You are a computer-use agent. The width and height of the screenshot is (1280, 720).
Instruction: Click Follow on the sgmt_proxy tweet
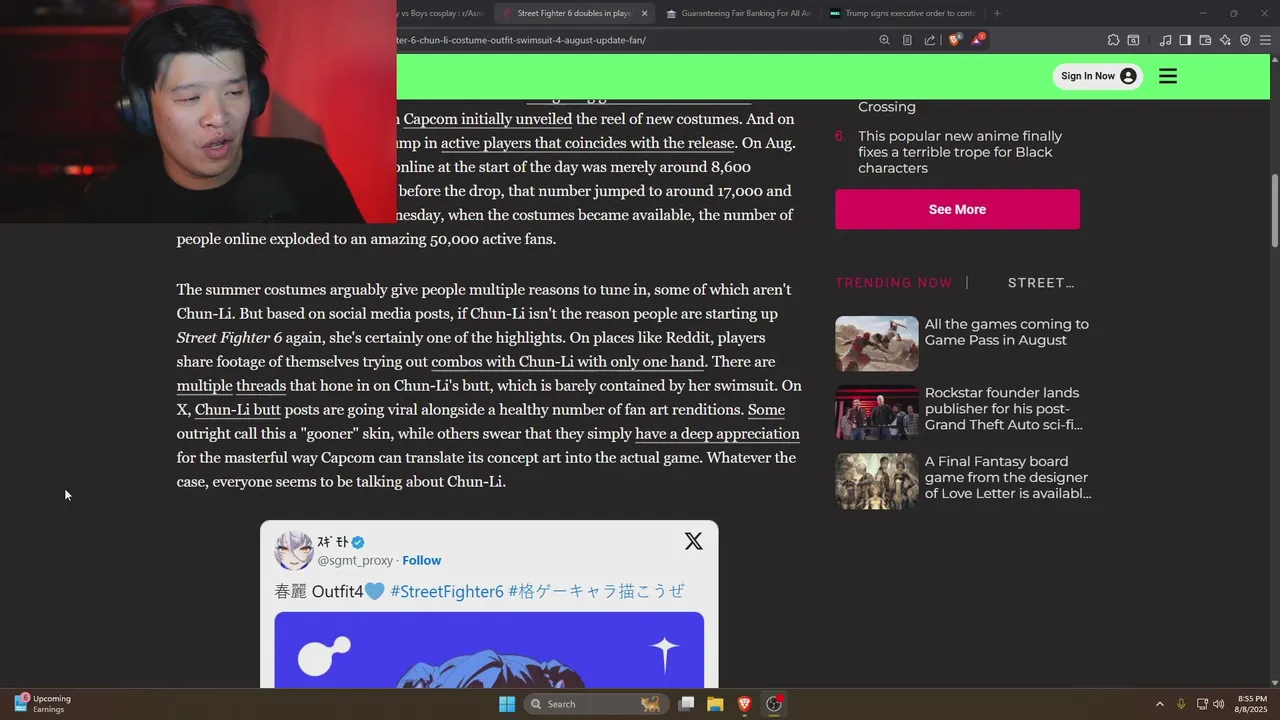coord(421,560)
